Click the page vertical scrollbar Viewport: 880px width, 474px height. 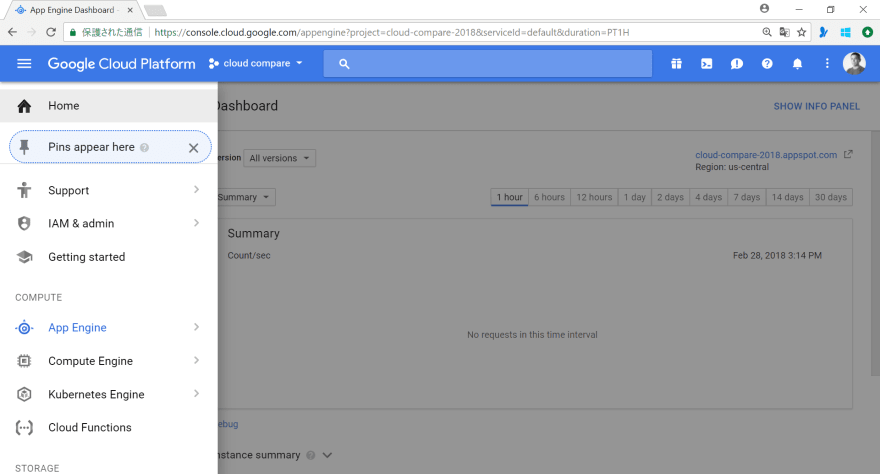pyautogui.click(x=875, y=254)
